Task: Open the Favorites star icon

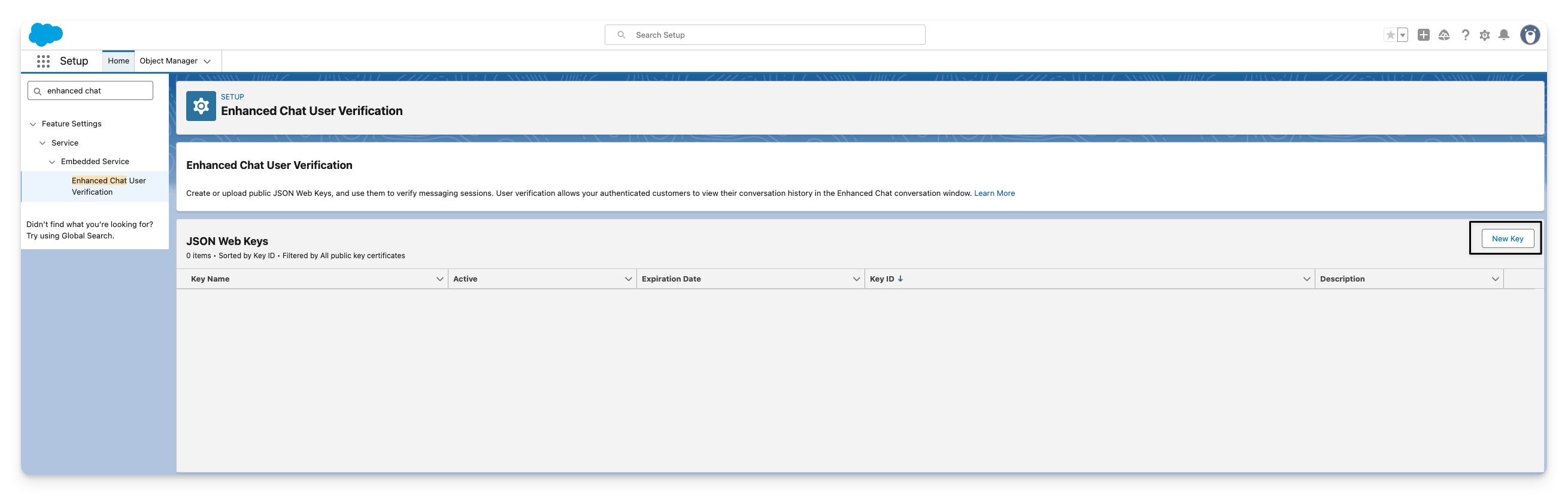Action: coord(1390,35)
